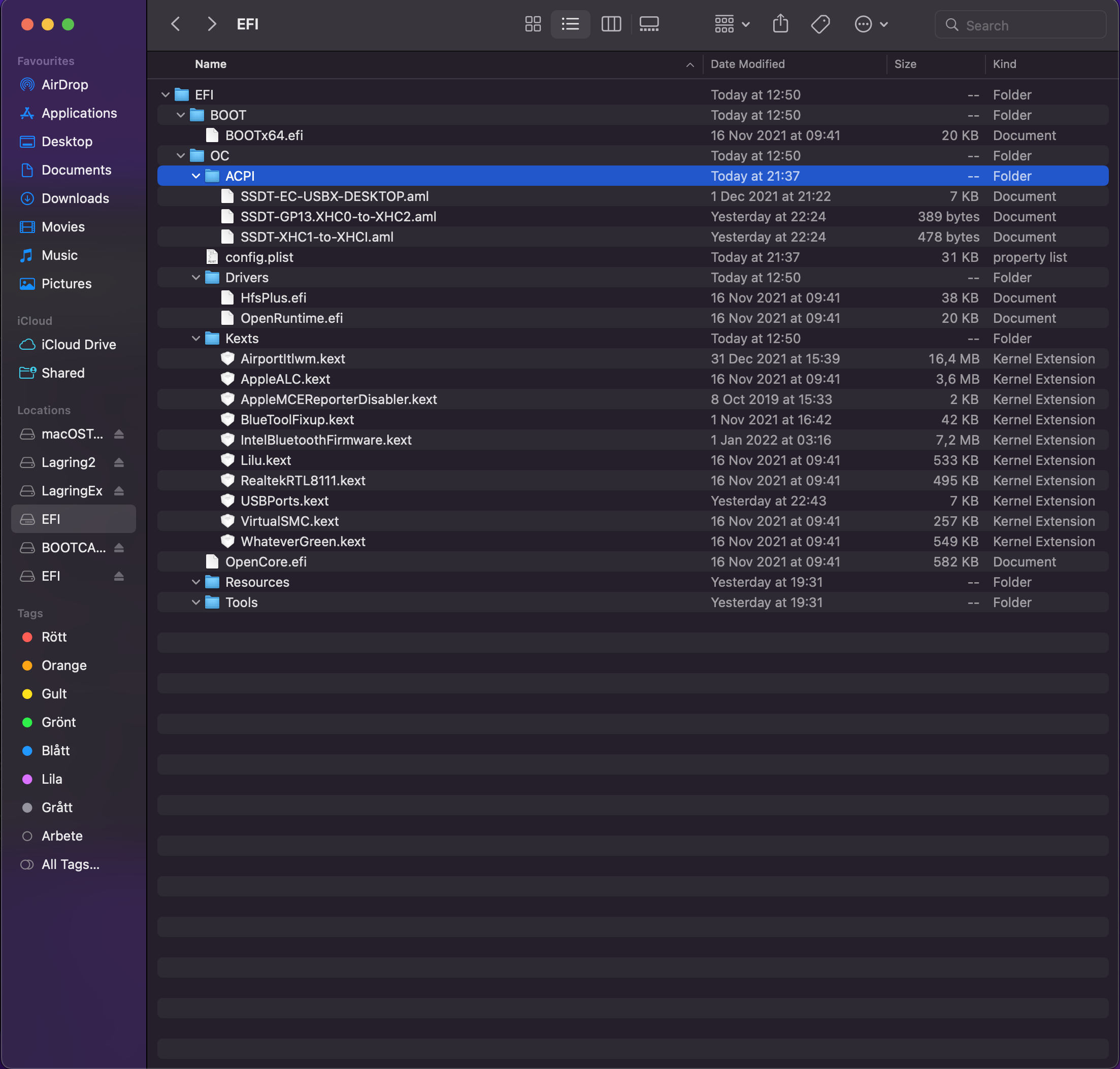Sort by Date Modified column
Screen dimensions: 1120x1069
(747, 64)
